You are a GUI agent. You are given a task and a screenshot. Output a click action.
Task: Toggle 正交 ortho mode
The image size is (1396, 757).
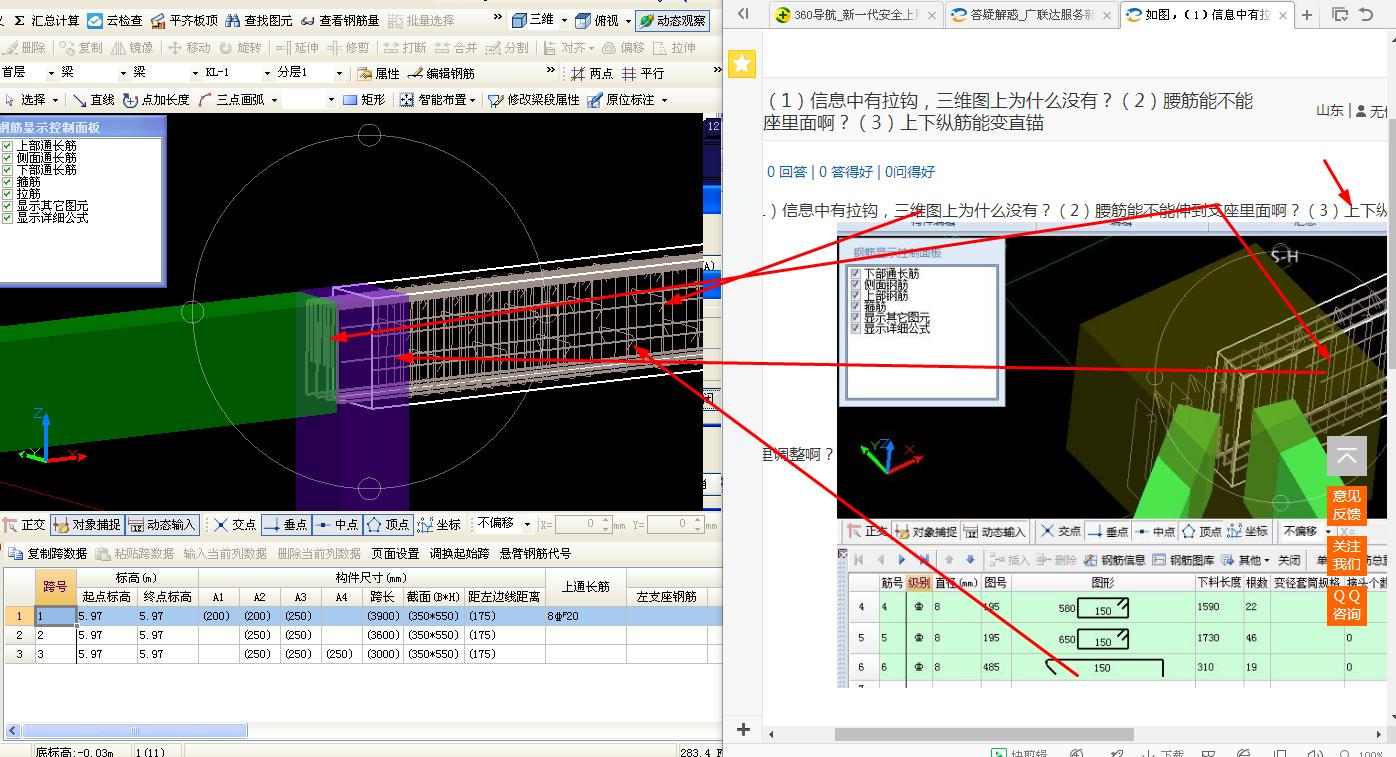pos(25,524)
